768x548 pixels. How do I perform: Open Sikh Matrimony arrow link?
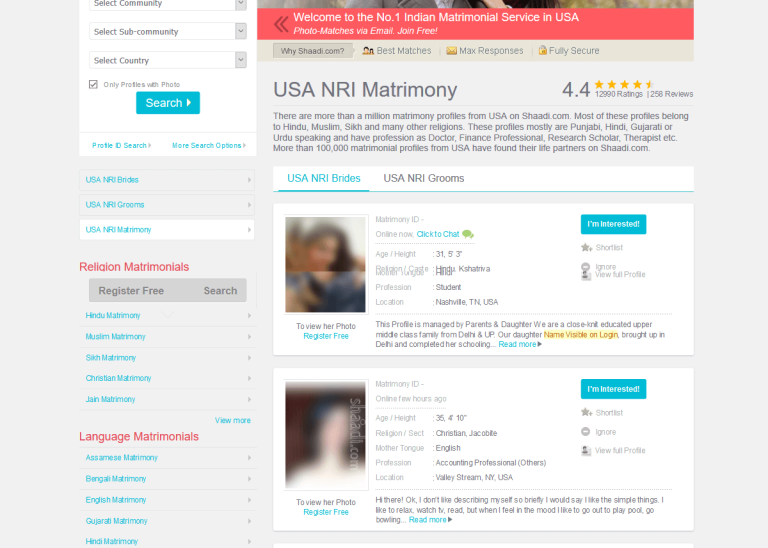pos(168,357)
